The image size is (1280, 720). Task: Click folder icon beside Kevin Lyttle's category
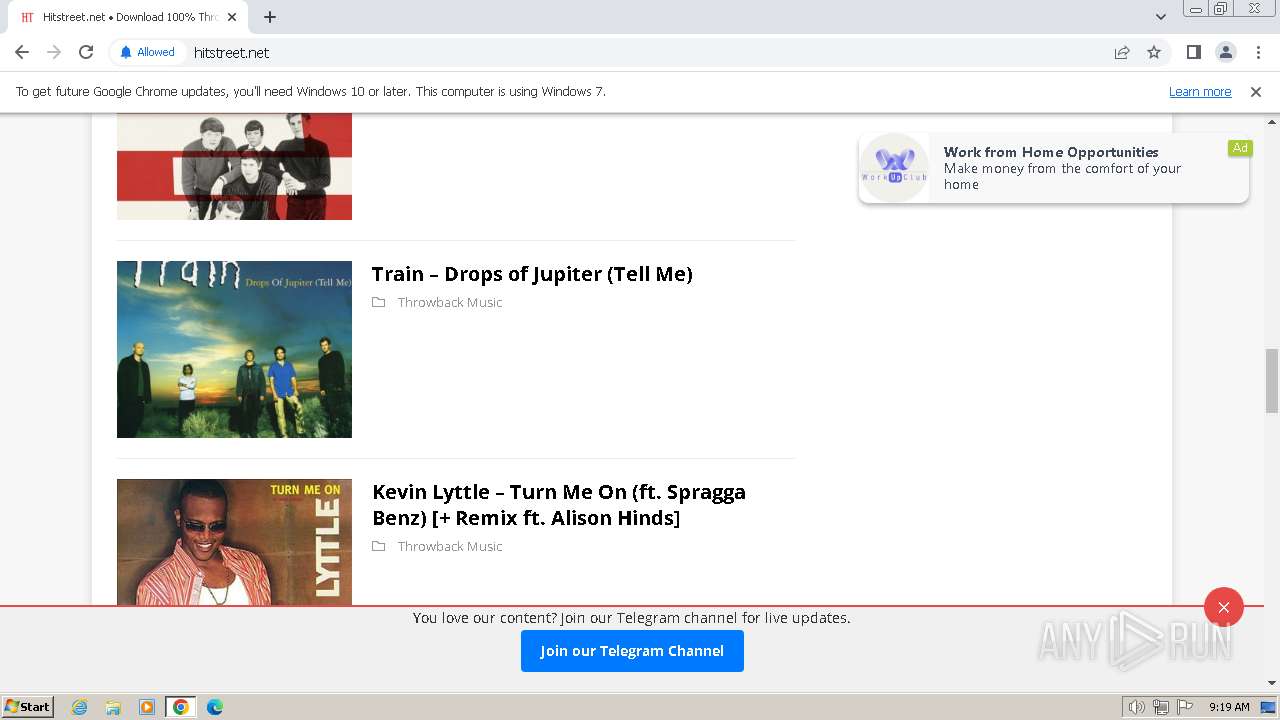379,546
